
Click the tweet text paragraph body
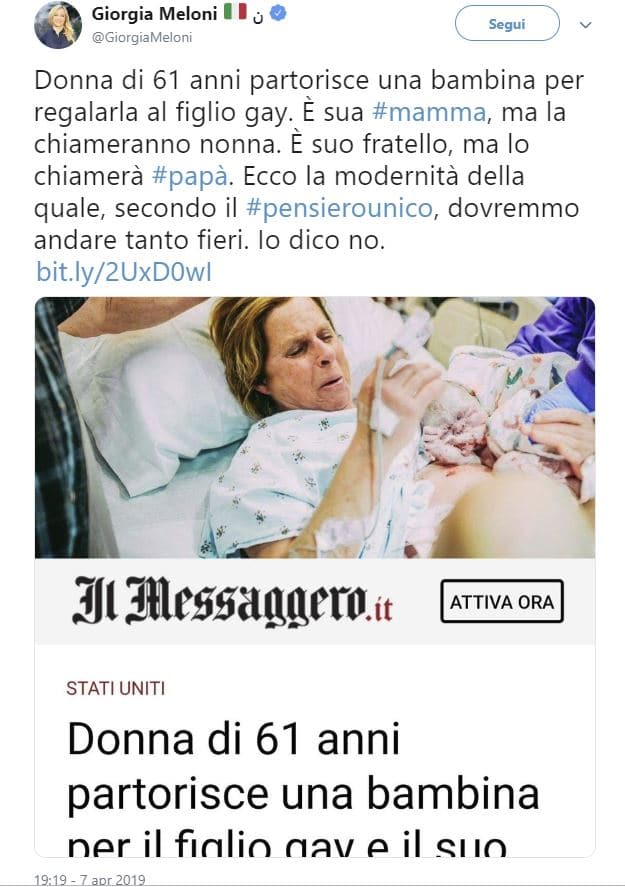tap(309, 161)
